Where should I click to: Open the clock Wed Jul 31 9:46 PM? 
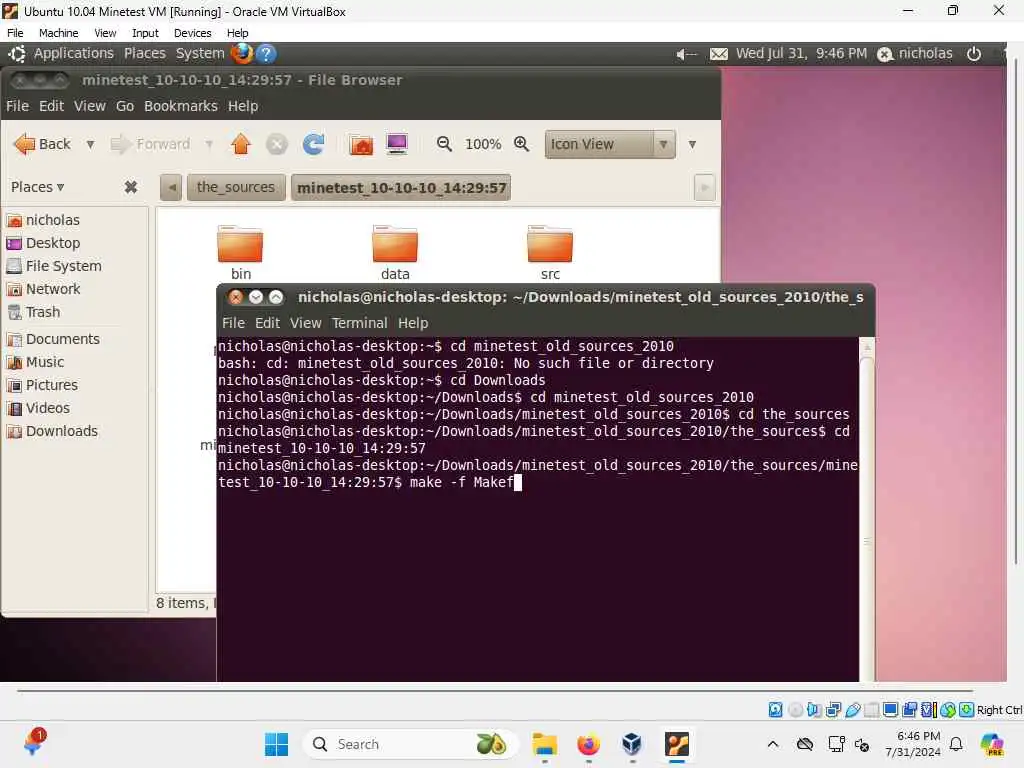tap(801, 54)
